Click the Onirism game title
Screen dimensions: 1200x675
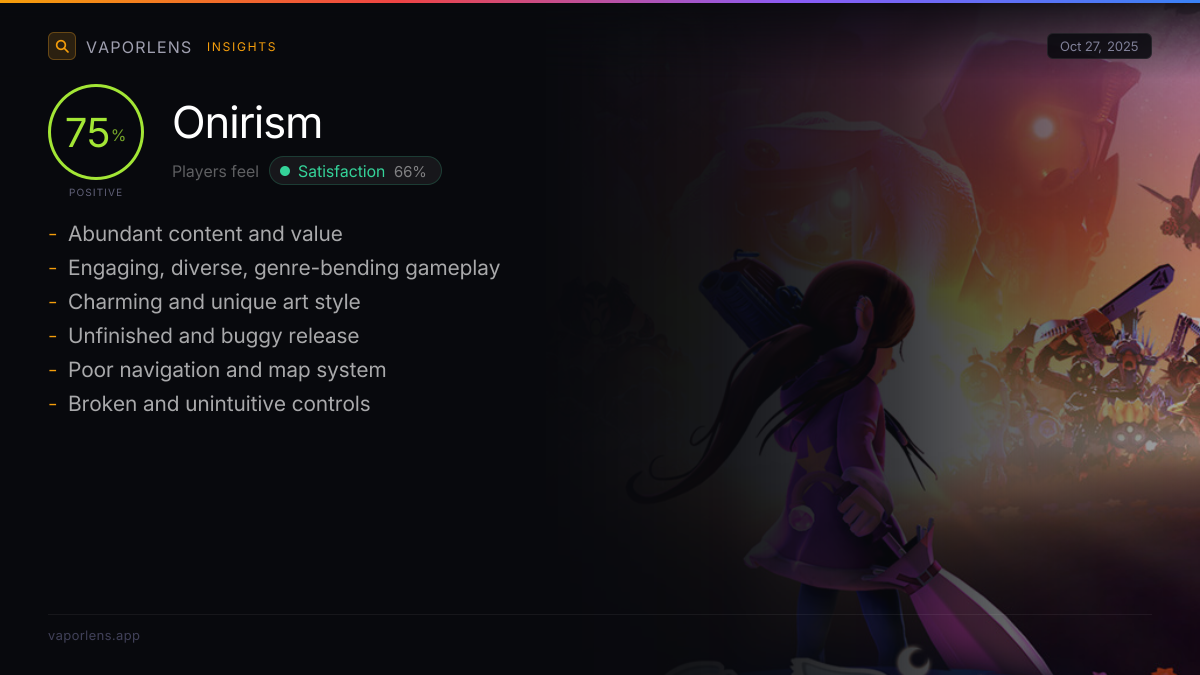point(247,123)
